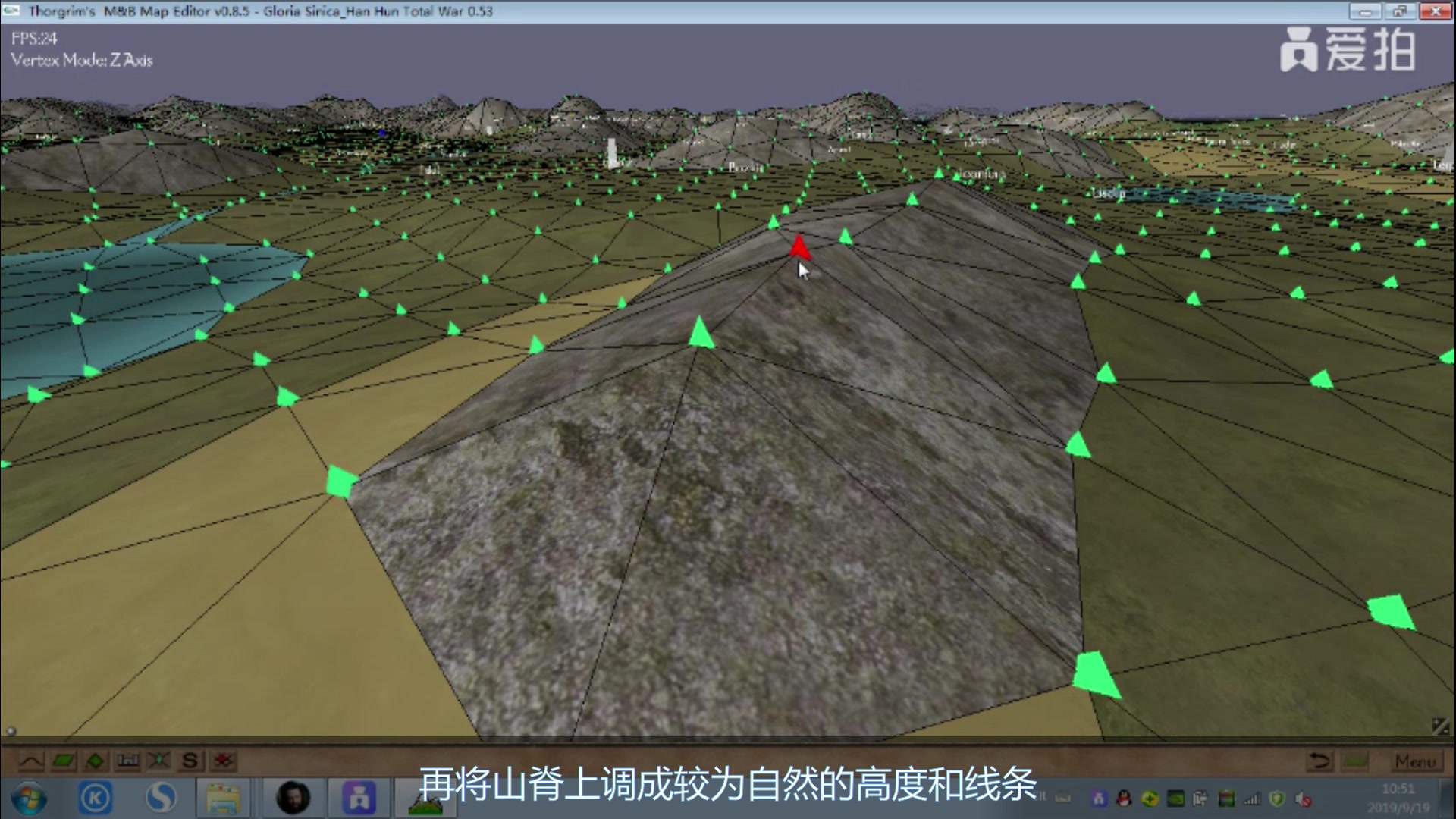Open File Explorer from the taskbar
1456x819 pixels.
pos(224,799)
